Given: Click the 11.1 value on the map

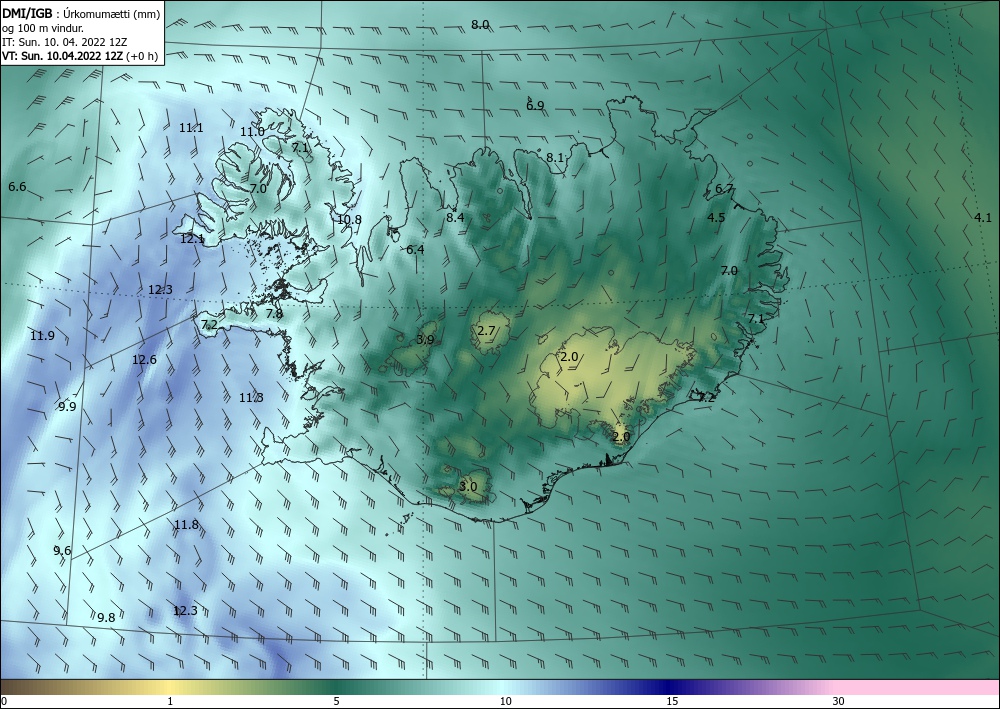Looking at the screenshot, I should [191, 128].
